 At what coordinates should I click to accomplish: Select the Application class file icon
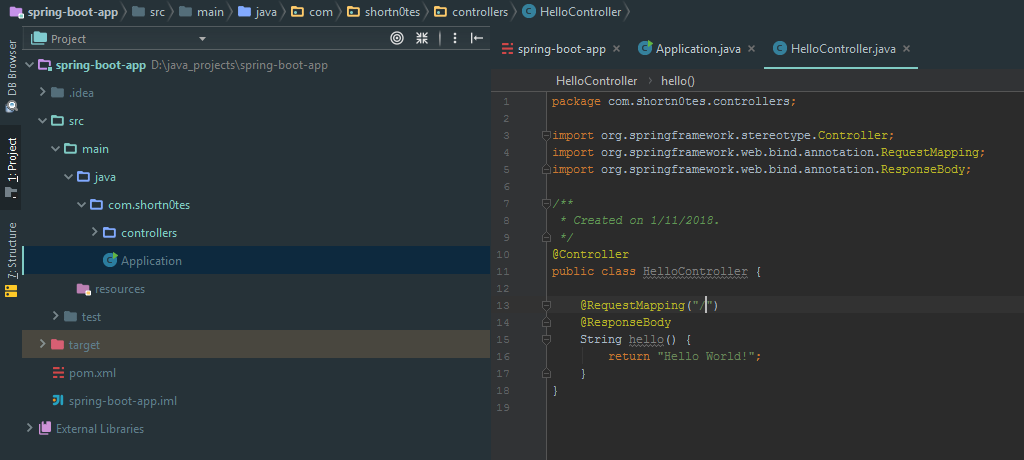pyautogui.click(x=110, y=261)
